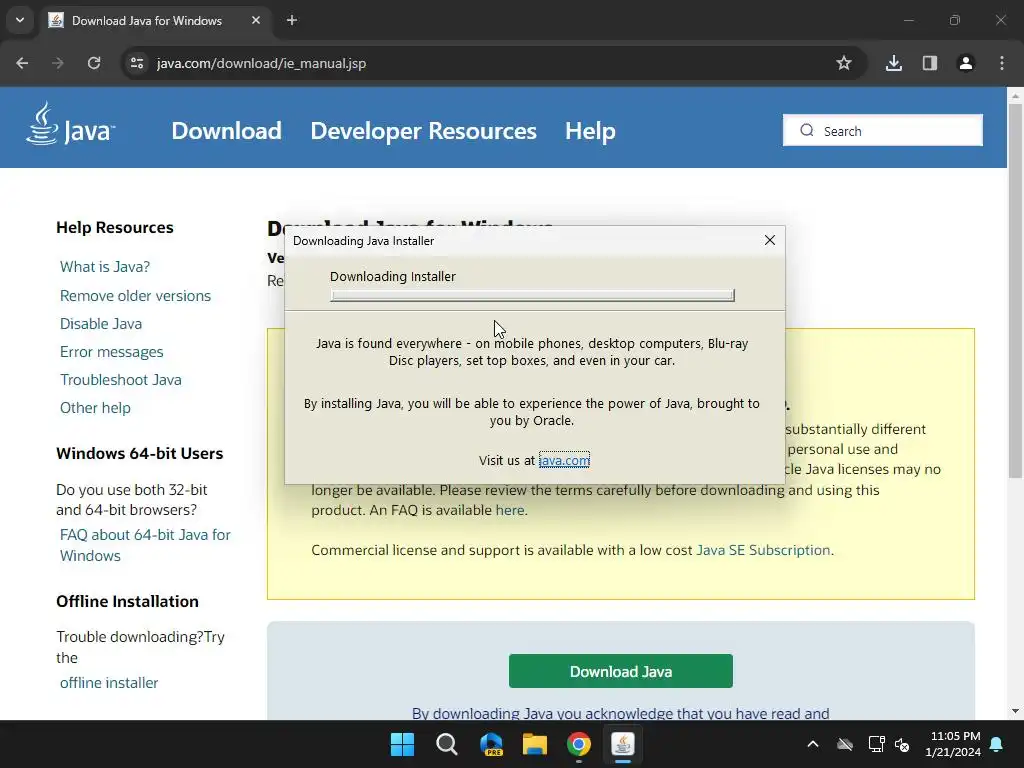Open the Help menu in Java header
Viewport: 1024px width, 768px height.
pyautogui.click(x=590, y=131)
